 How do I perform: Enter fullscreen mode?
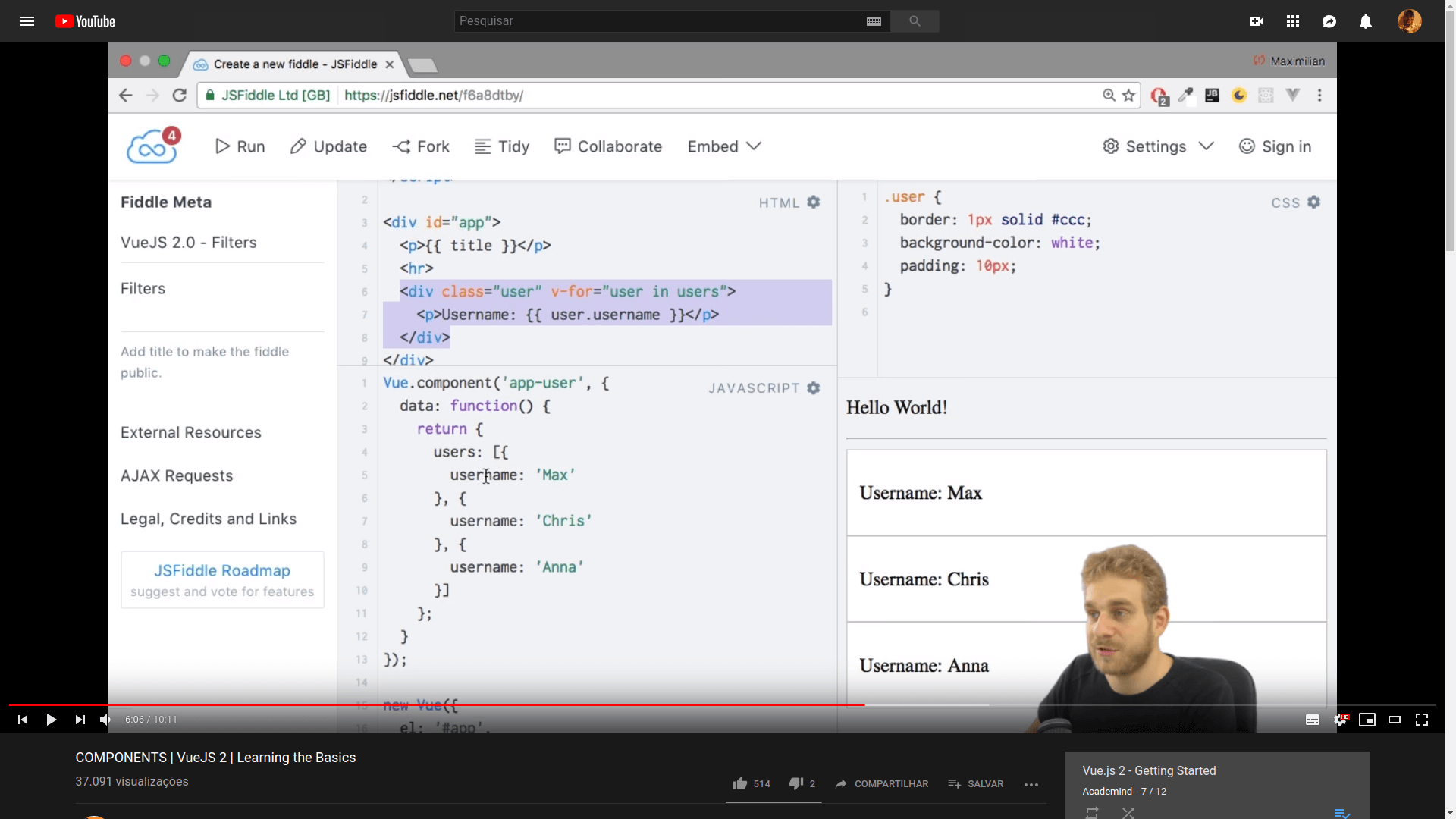pyautogui.click(x=1422, y=720)
